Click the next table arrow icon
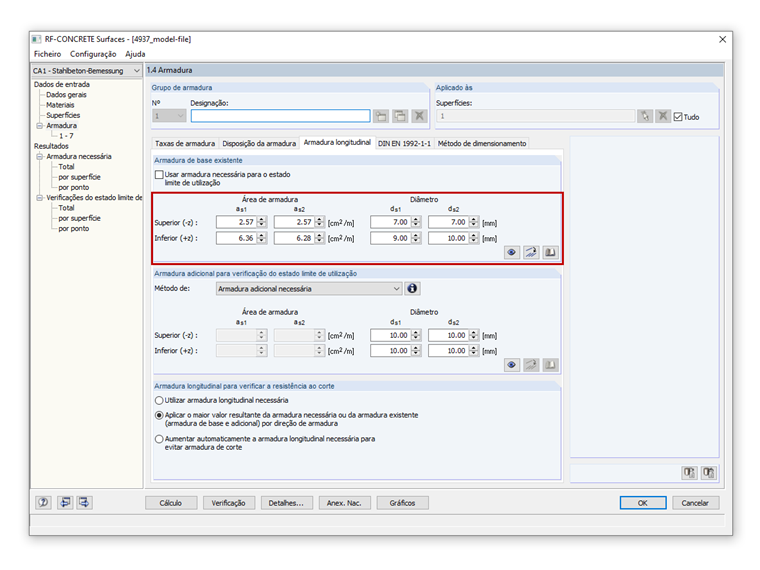760x570 pixels. point(84,503)
